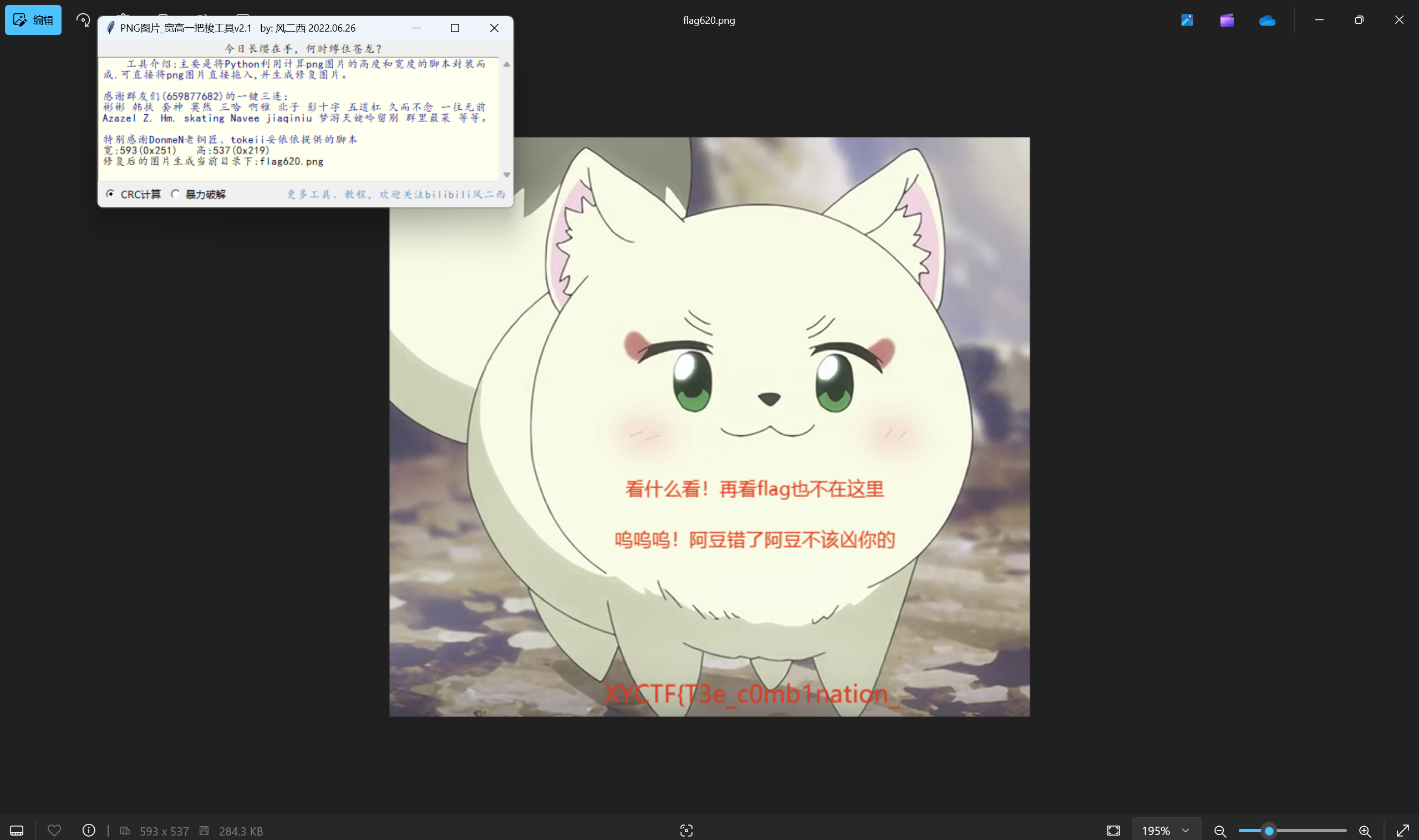The width and height of the screenshot is (1419, 840).
Task: Open the file info icon
Action: pos(89,831)
